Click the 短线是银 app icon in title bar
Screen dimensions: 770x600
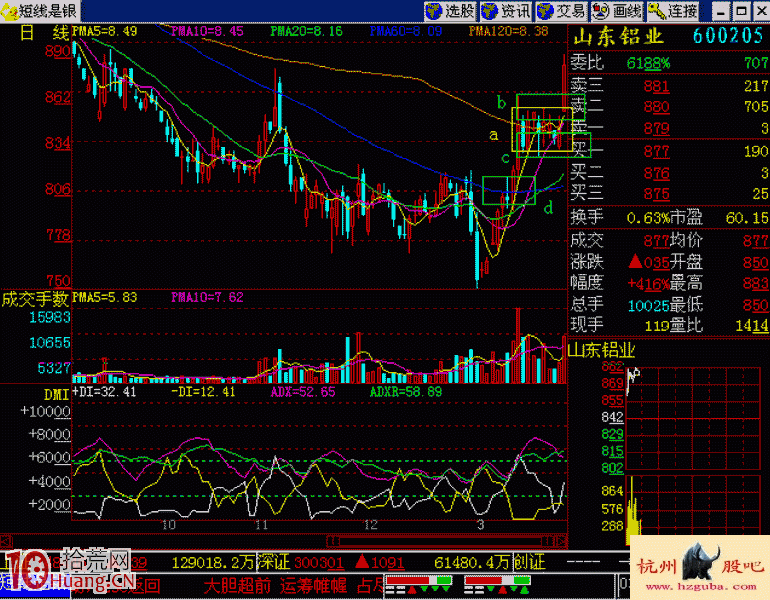(x=9, y=11)
